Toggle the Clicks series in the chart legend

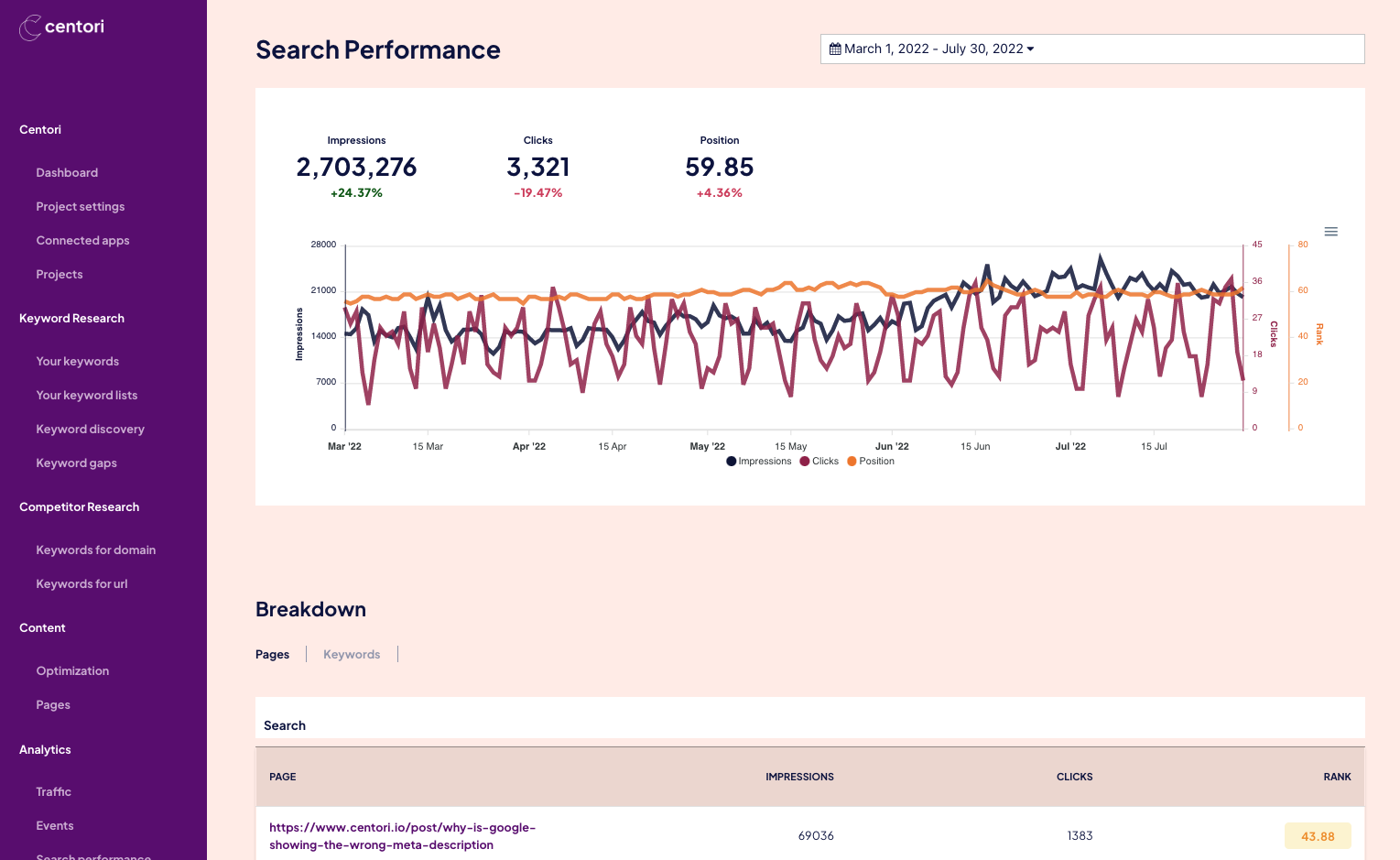pos(819,461)
